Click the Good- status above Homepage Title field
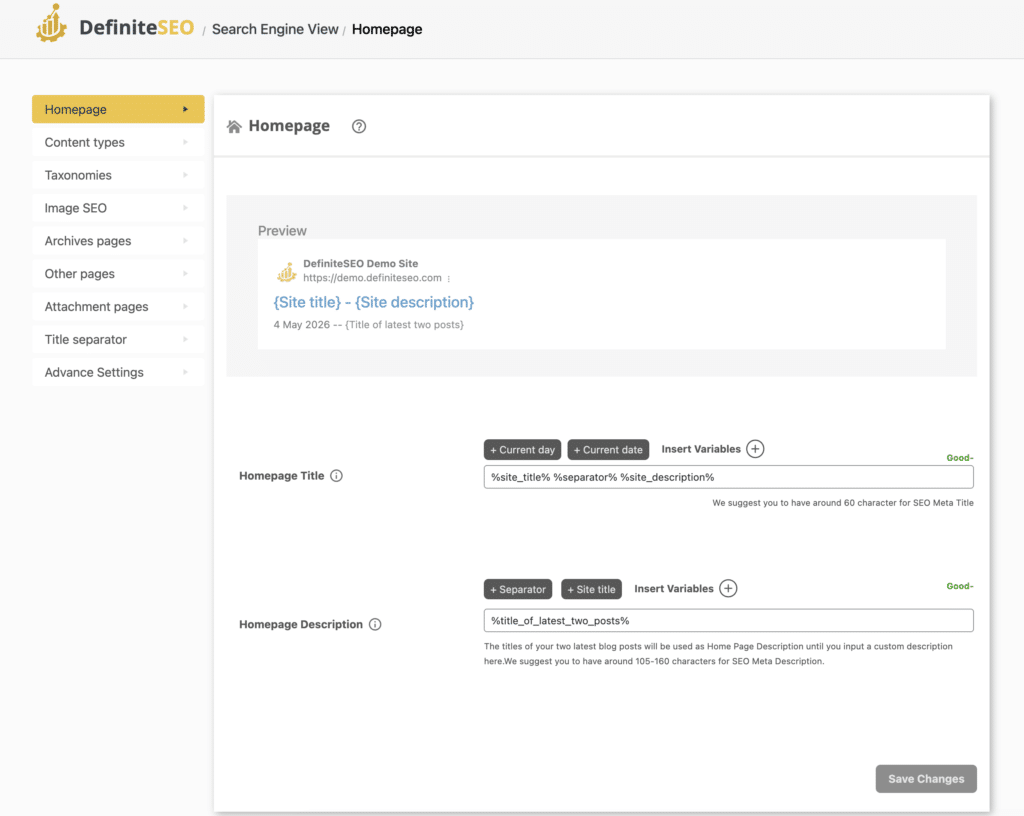 point(960,458)
